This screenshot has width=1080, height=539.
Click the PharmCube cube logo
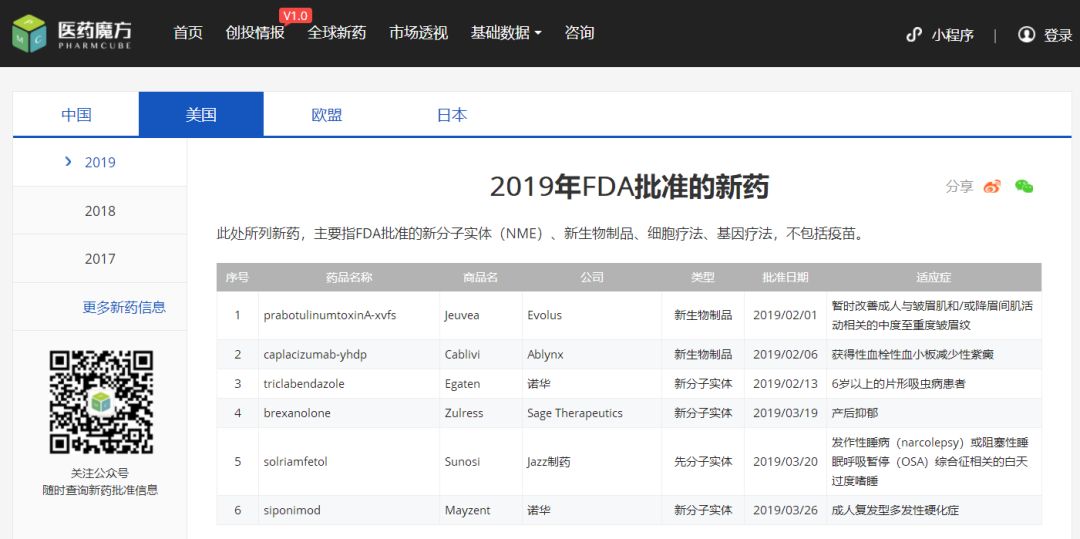[x=29, y=32]
